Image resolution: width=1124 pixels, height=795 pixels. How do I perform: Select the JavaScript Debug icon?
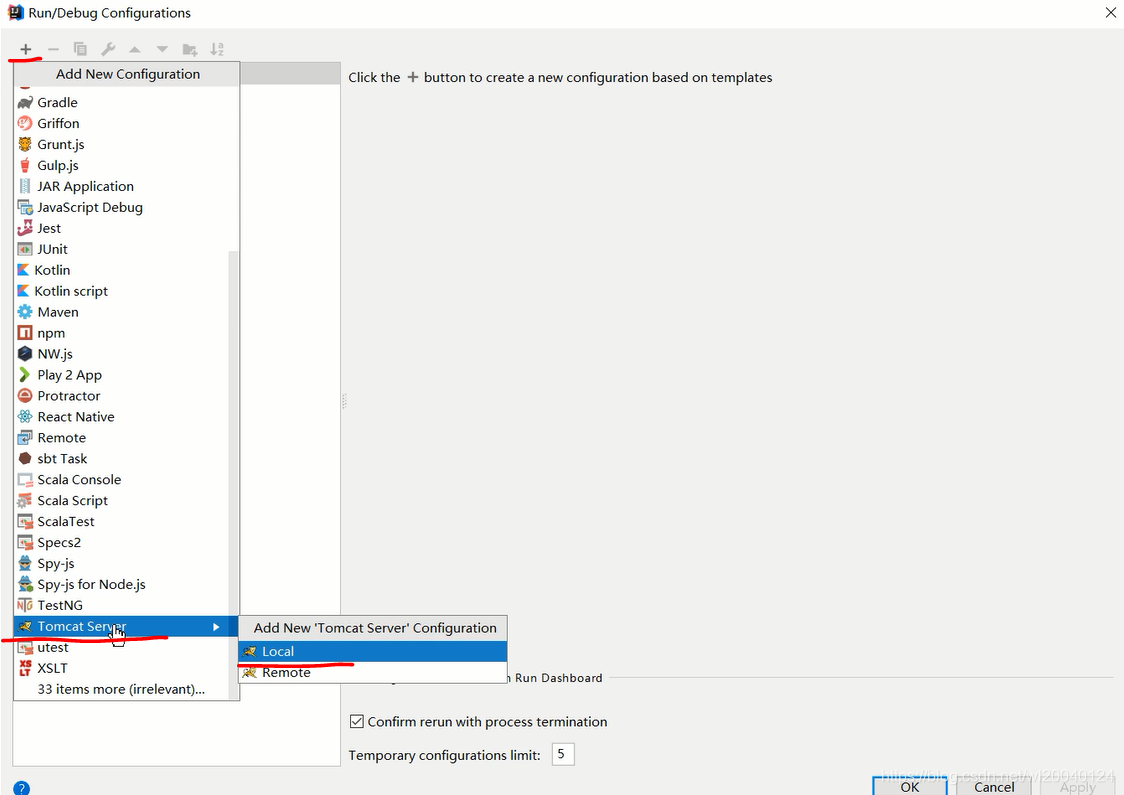(x=25, y=207)
